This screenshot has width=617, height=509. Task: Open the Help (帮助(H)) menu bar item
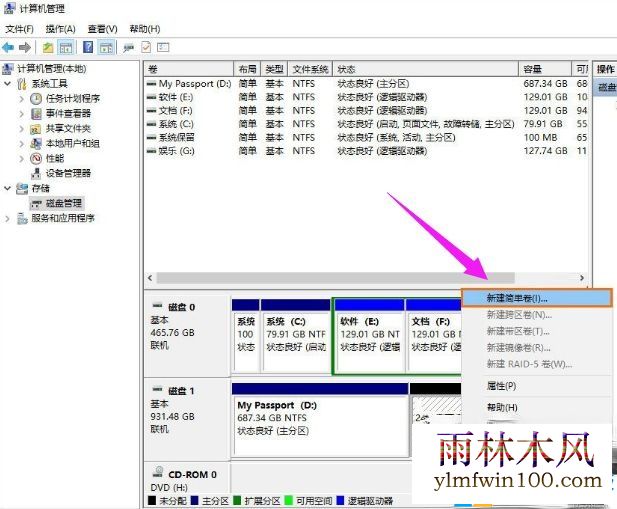click(144, 29)
